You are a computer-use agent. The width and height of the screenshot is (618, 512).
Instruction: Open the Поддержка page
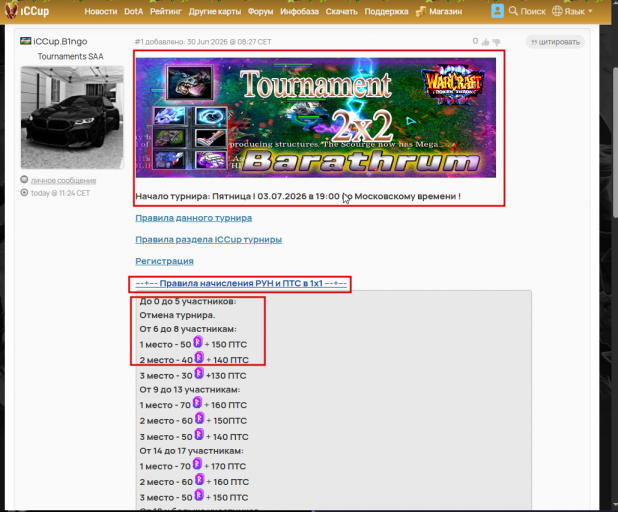pyautogui.click(x=386, y=11)
